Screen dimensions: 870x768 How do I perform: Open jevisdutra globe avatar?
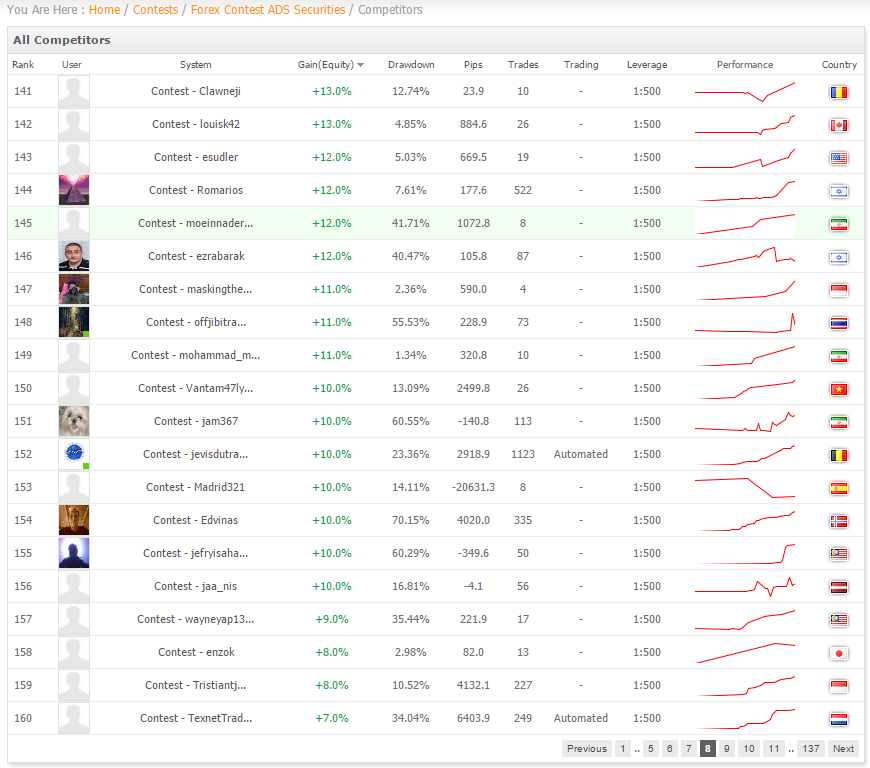[x=74, y=454]
